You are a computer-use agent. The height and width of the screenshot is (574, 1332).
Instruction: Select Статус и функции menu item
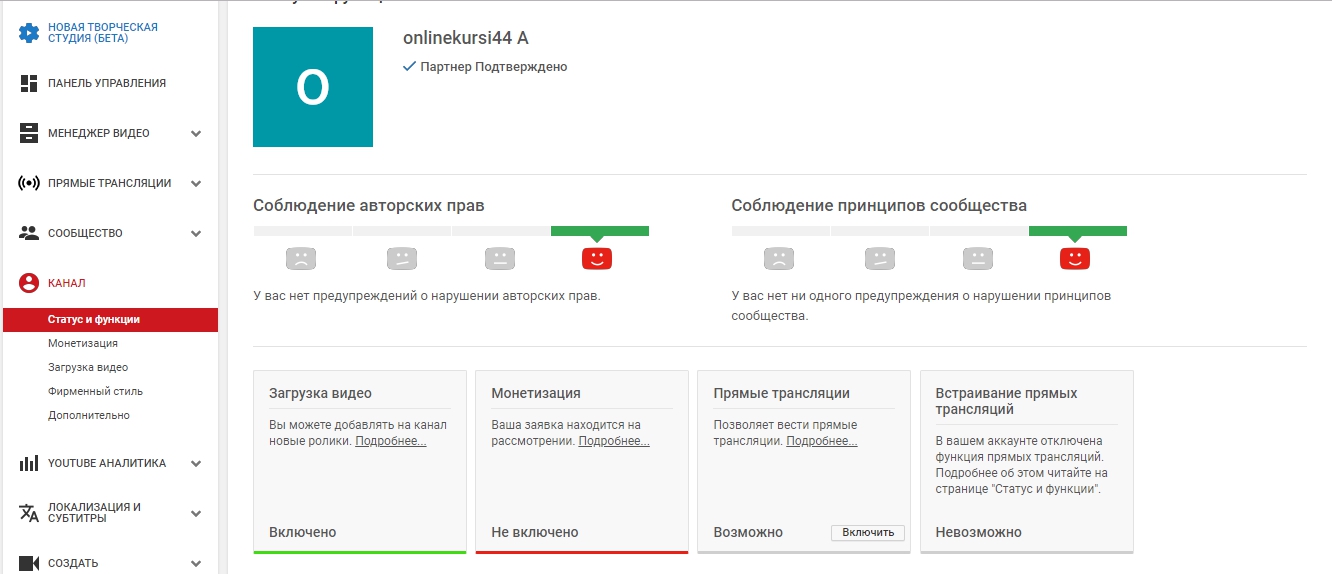tap(110, 320)
